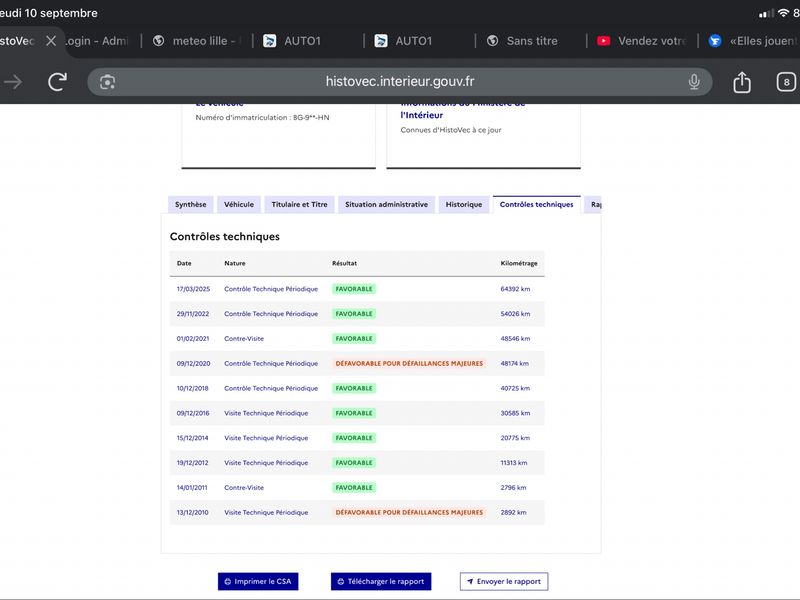Close the HistoVec browser tab

51,41
